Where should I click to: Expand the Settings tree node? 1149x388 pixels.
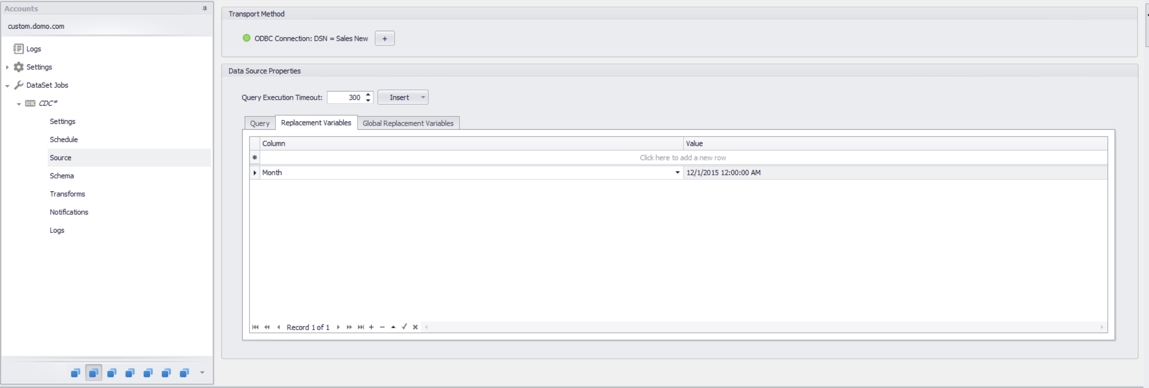7,67
